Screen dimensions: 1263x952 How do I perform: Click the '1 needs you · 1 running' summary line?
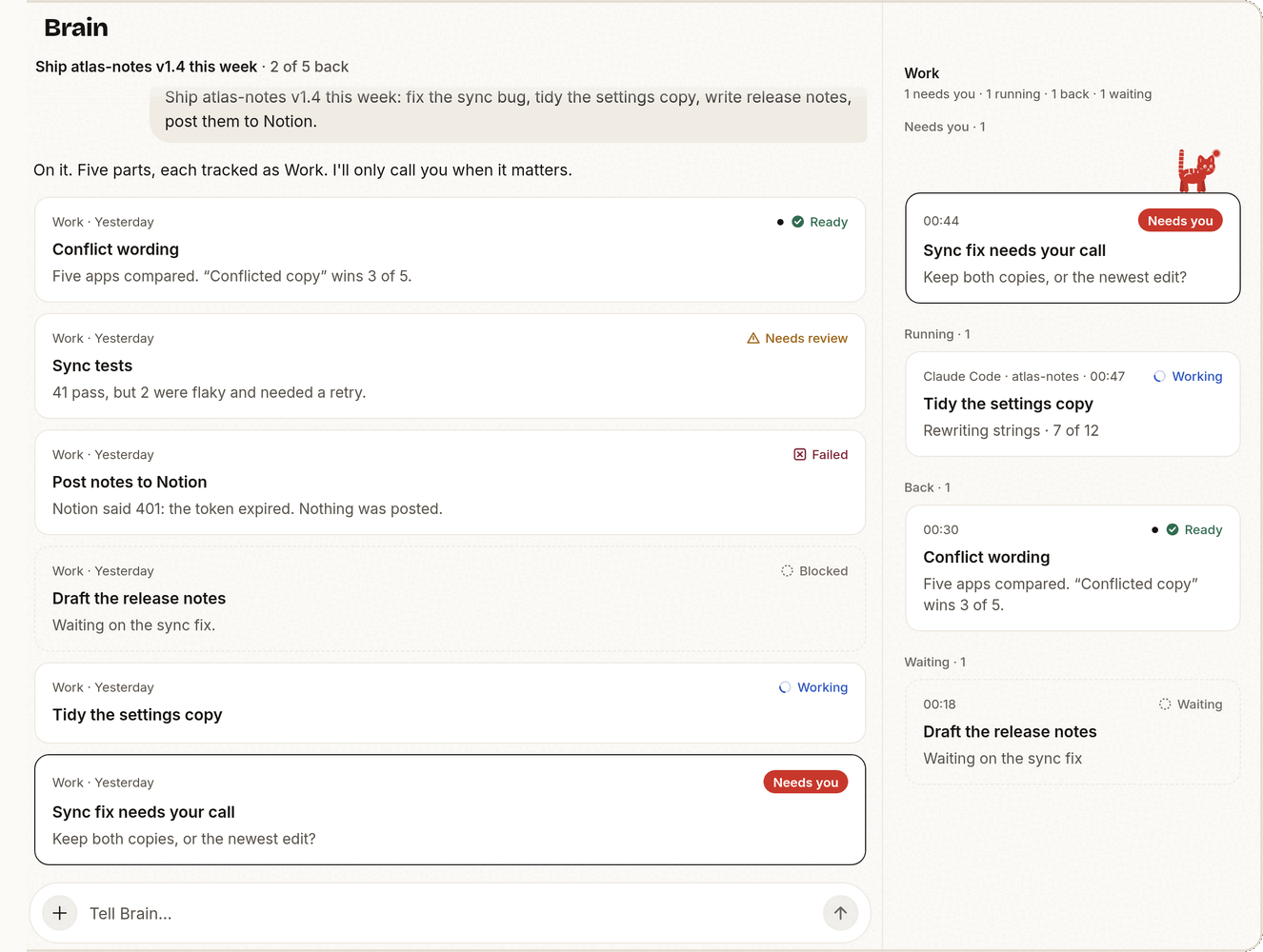click(1028, 94)
